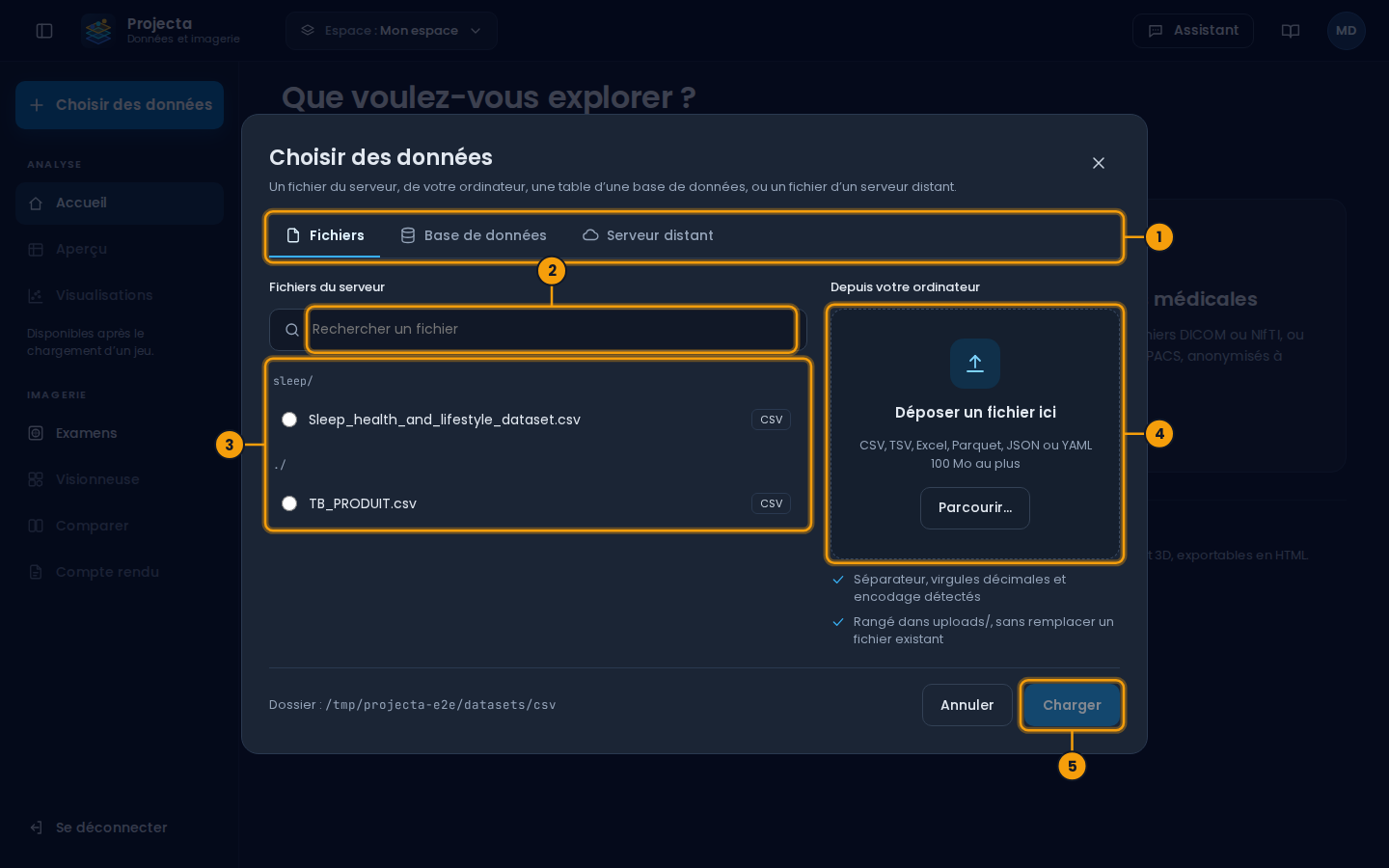Open the Comparer sidebar item
Screen dimensions: 1389x868
pos(120,526)
